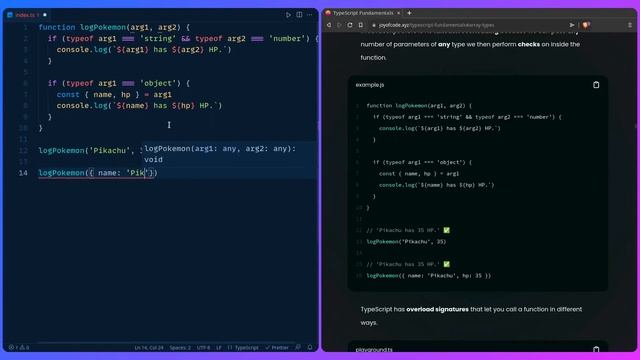Close the TypeScript Fundamentals browser tab
The width and height of the screenshot is (640, 360).
click(398, 13)
